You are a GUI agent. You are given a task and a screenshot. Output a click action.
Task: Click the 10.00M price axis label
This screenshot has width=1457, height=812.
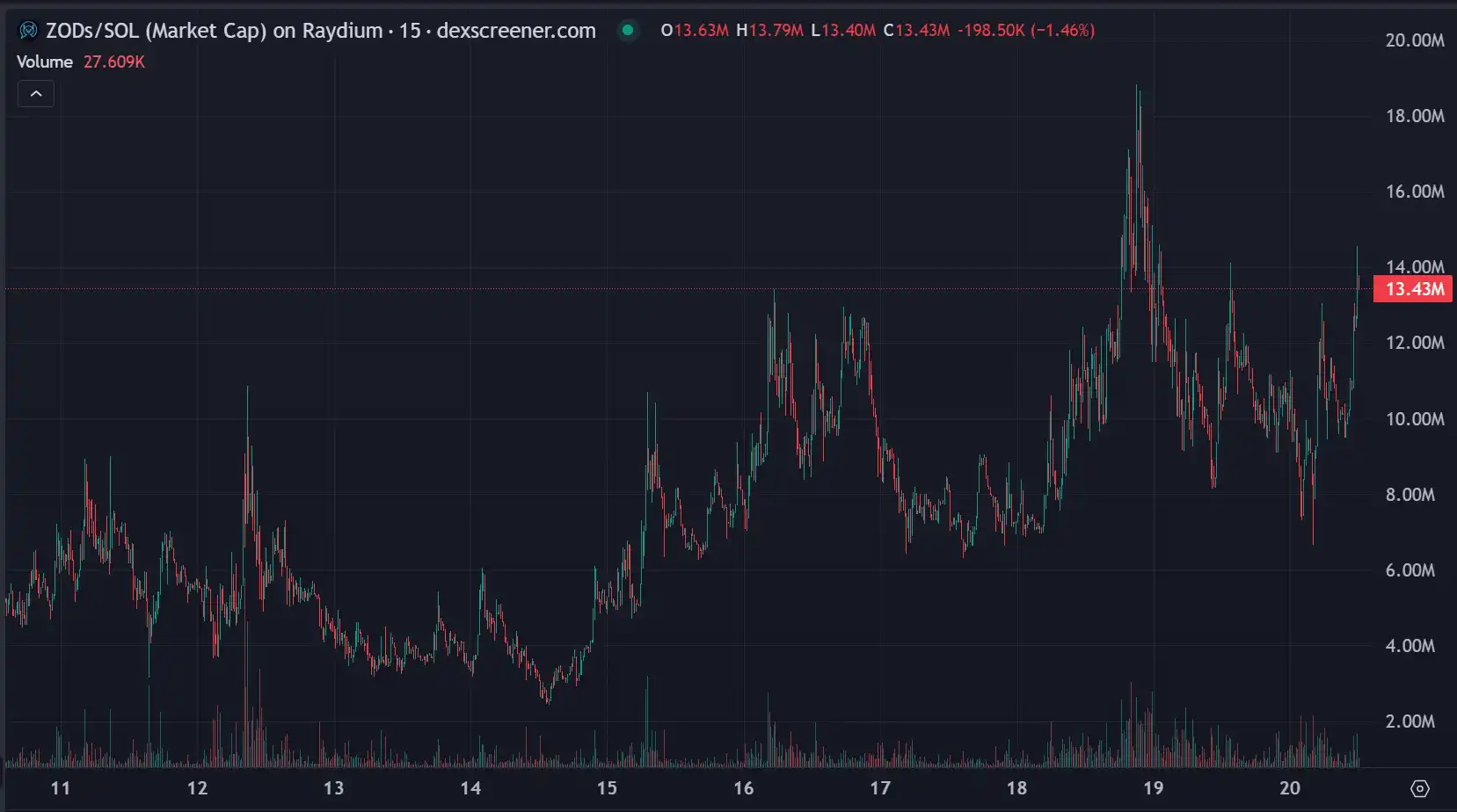[1414, 419]
